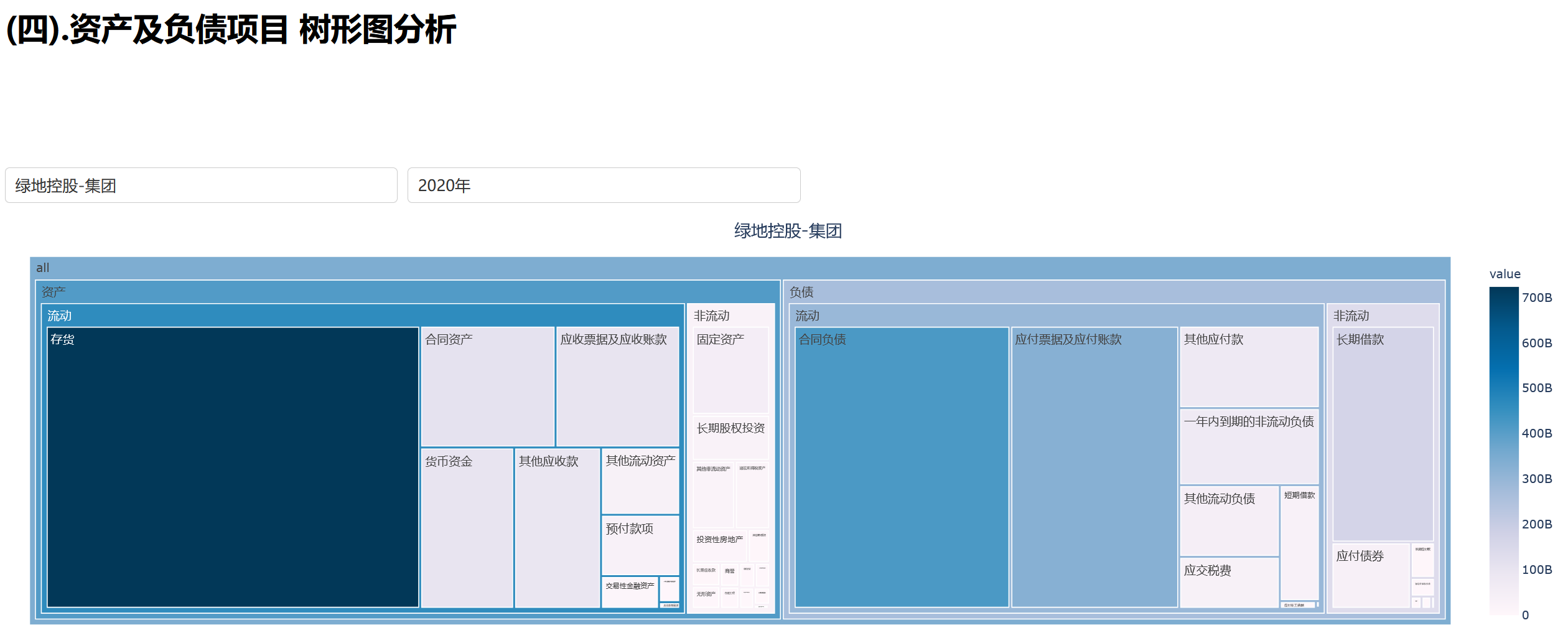Click the 100B color scale tick label

(x=1537, y=570)
